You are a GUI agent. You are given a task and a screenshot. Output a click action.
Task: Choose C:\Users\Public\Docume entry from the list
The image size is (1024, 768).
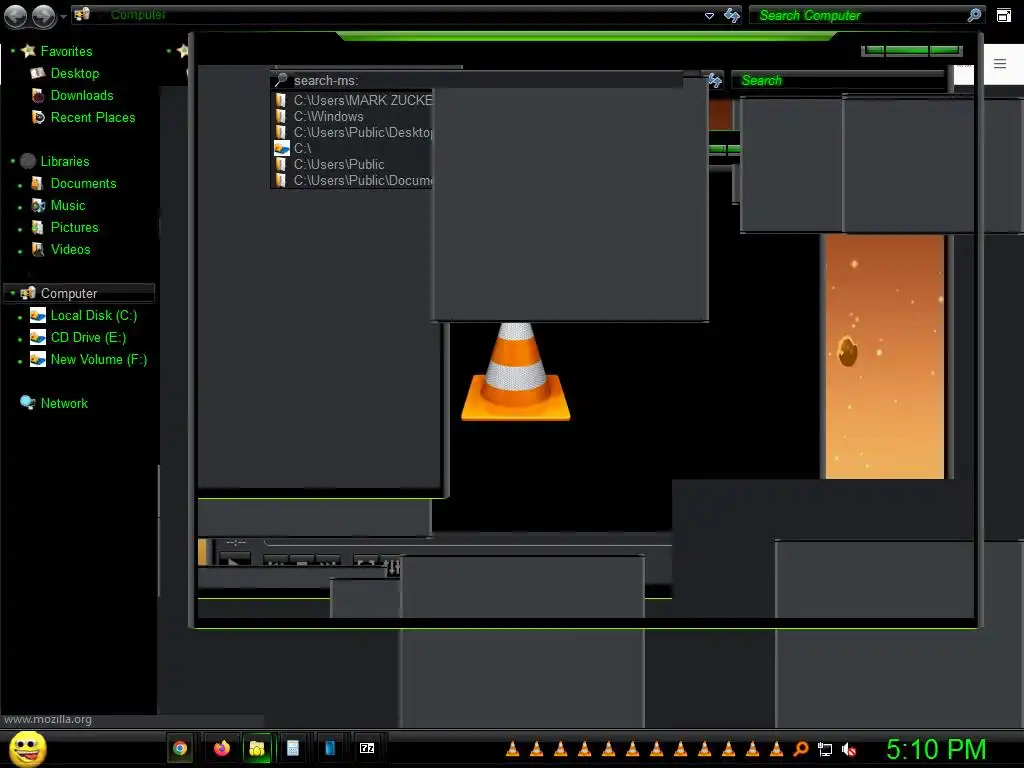353,180
